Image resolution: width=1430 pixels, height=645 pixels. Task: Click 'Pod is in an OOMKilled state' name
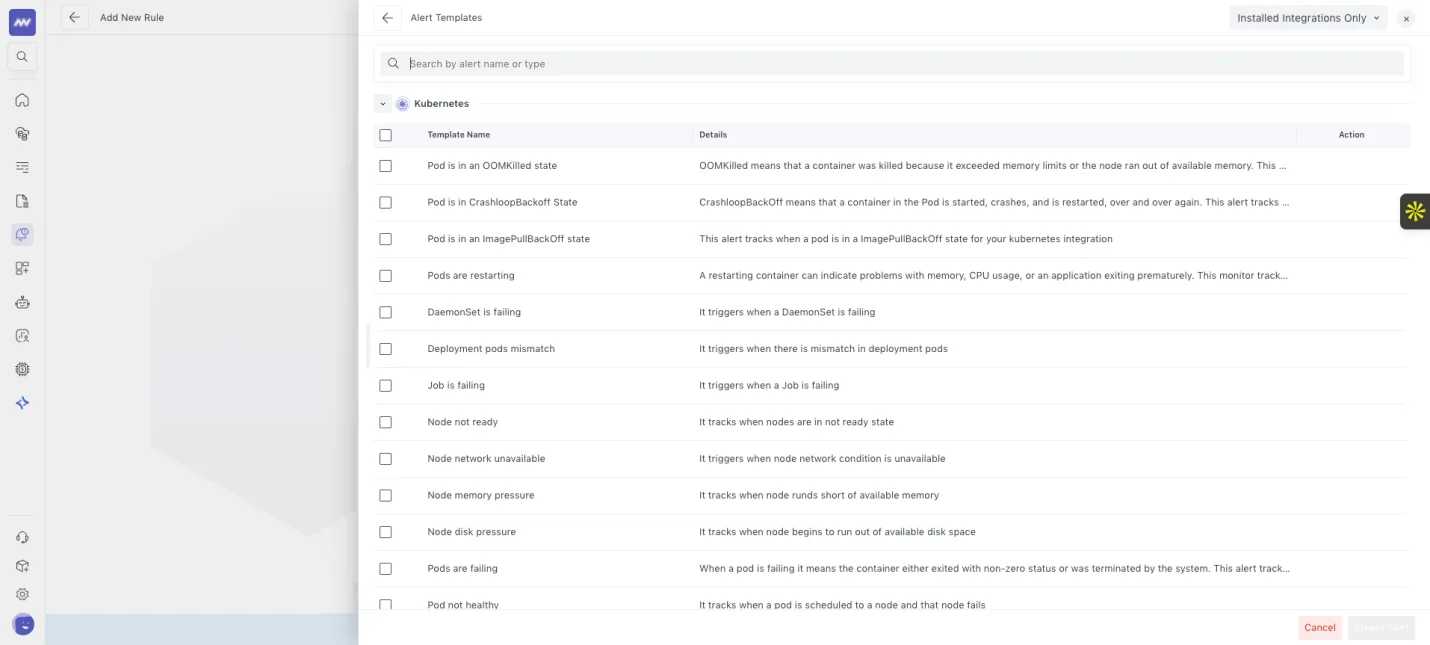(492, 166)
